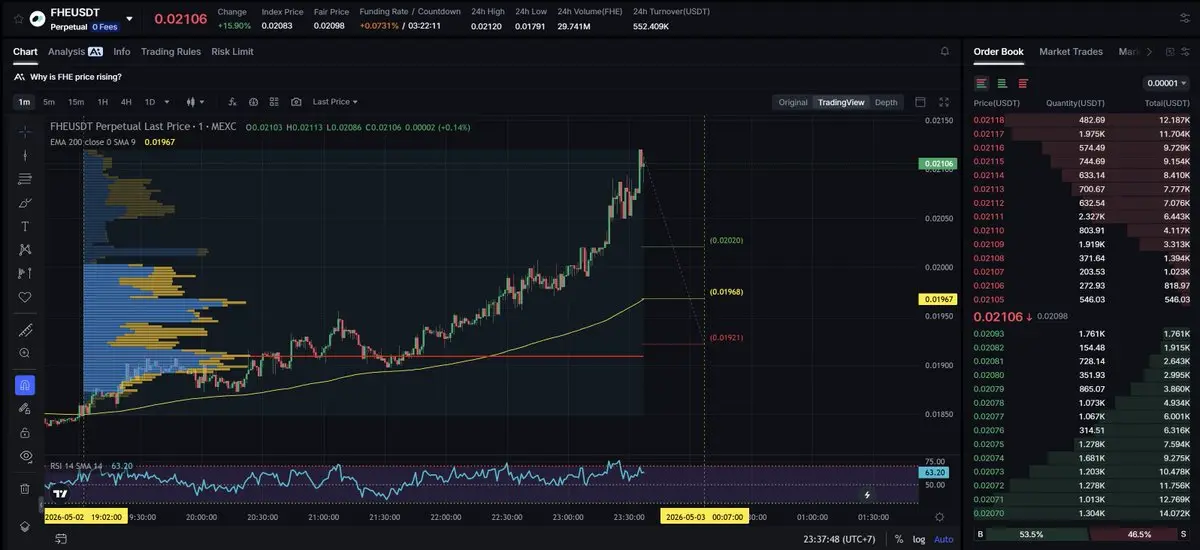Show both buy and sell orders view
This screenshot has height=550, width=1200.
982,83
